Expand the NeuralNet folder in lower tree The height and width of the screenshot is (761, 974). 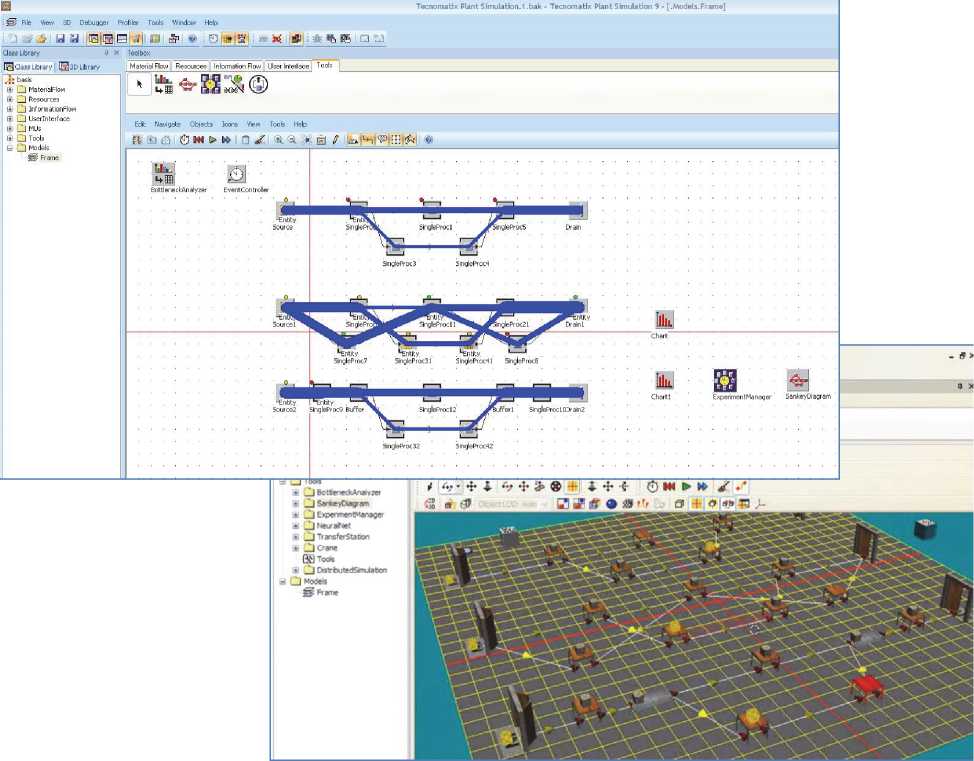[x=296, y=526]
